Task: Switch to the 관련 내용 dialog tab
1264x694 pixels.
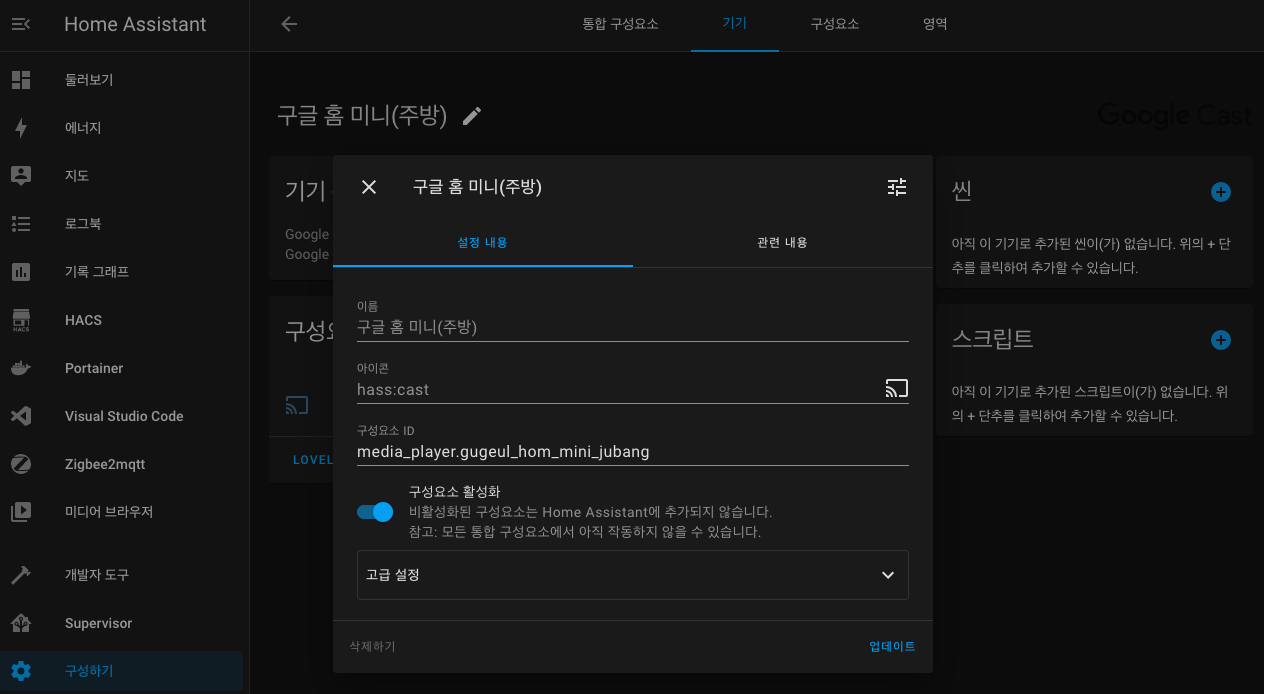Action: (783, 242)
